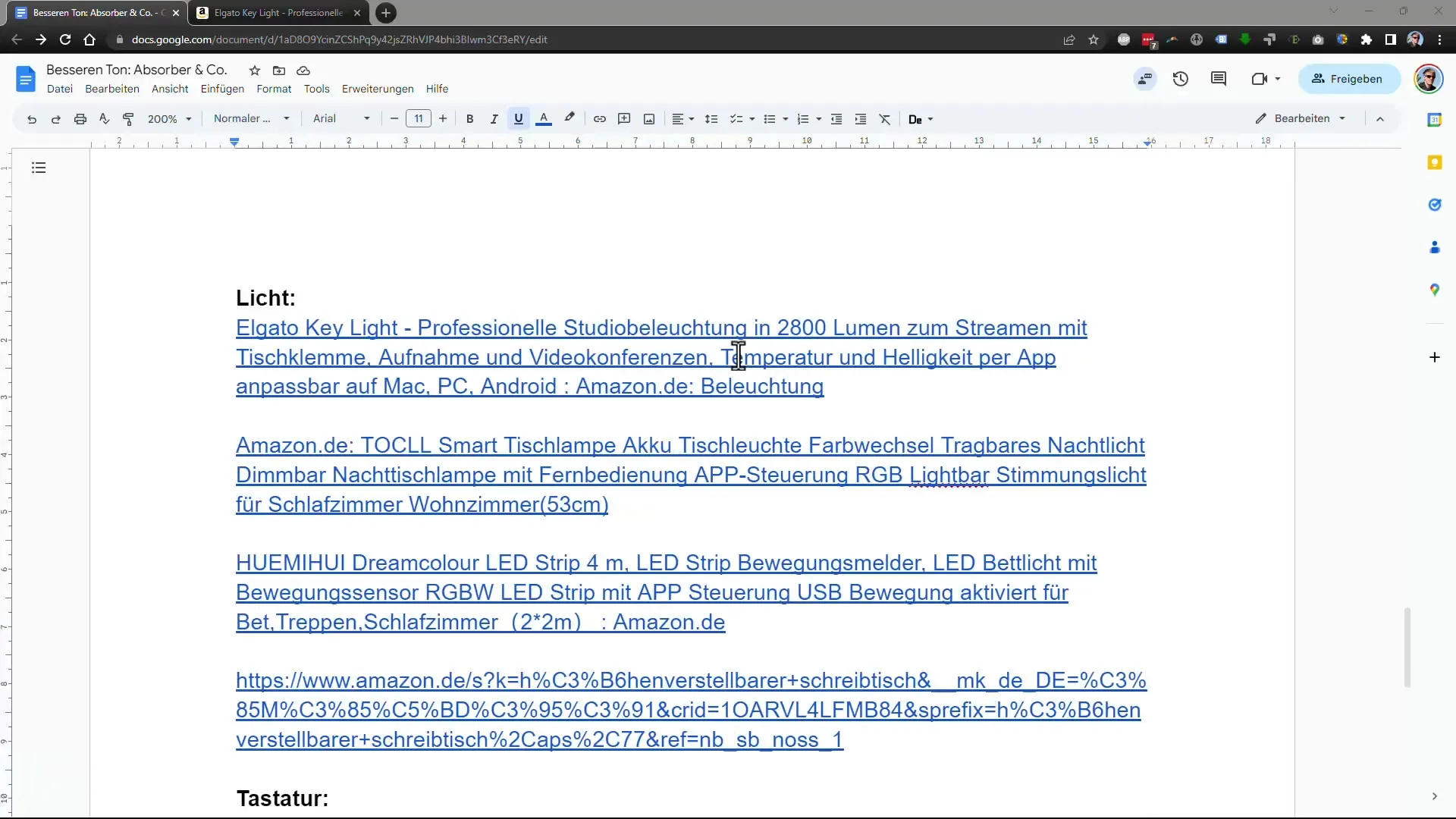Open the Format menu
1456x819 pixels.
click(274, 88)
